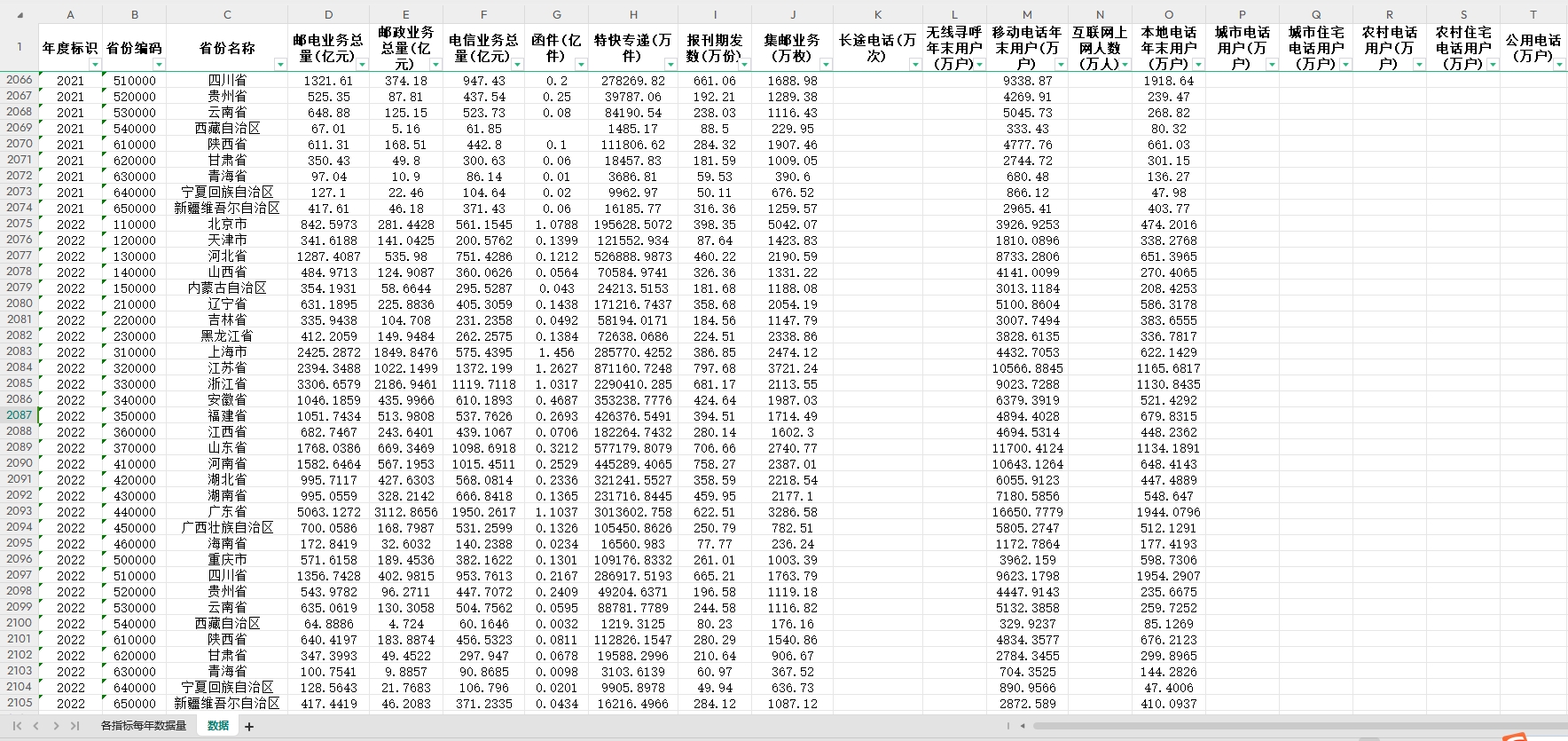This screenshot has height=741, width=1568.
Task: Select column H header
Action: (x=633, y=15)
